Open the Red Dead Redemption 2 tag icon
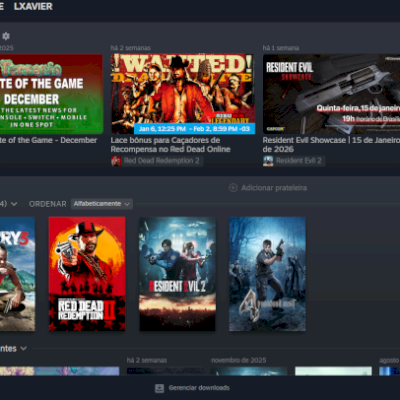Screen dimensions: 400x400 [x=116, y=161]
